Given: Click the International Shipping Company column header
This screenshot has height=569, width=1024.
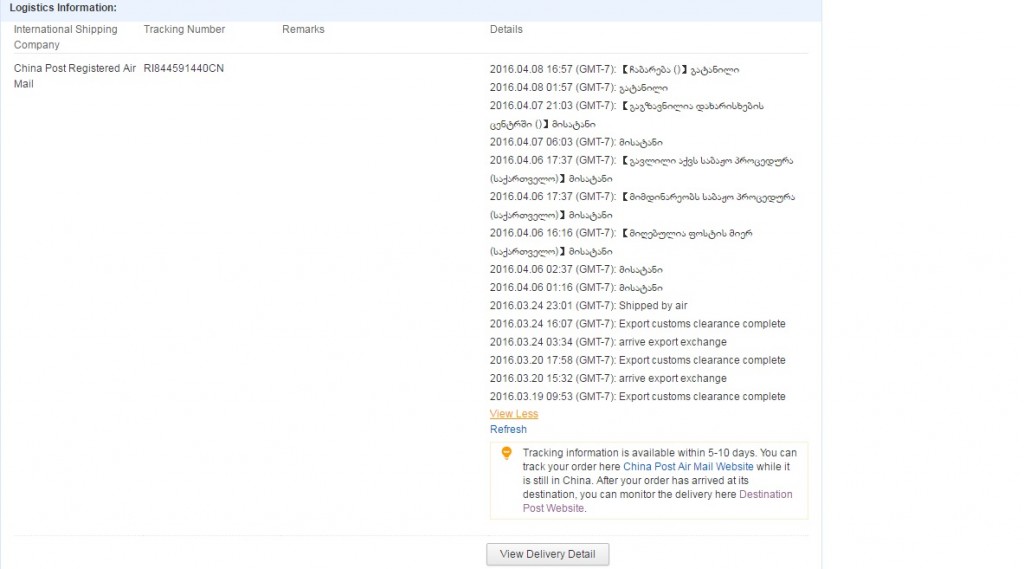Looking at the screenshot, I should pos(65,37).
